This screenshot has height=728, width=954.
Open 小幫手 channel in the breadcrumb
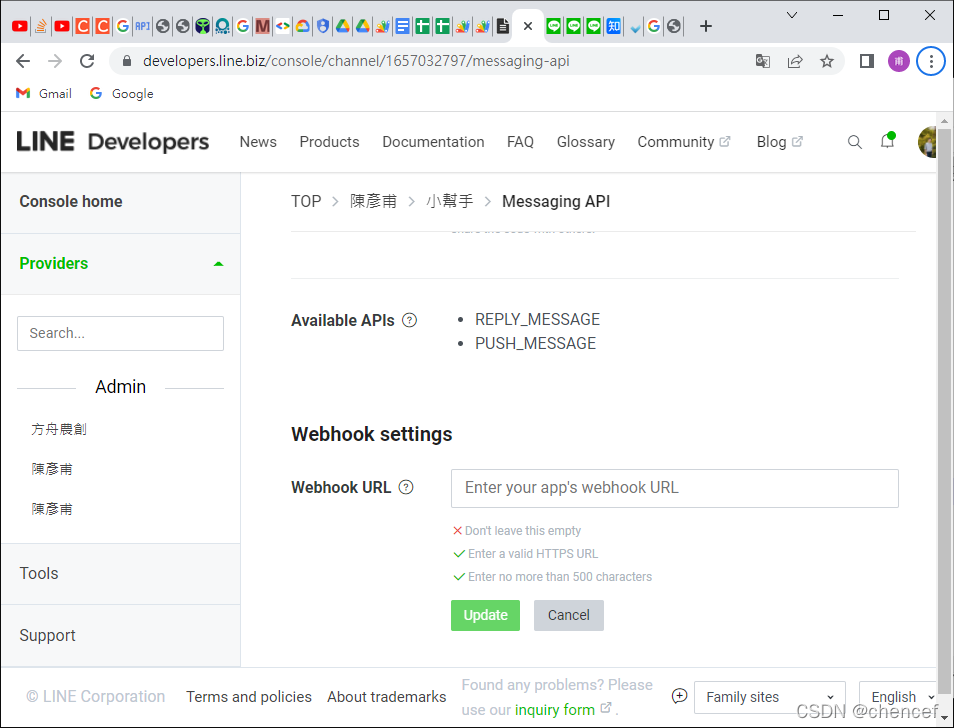point(449,201)
